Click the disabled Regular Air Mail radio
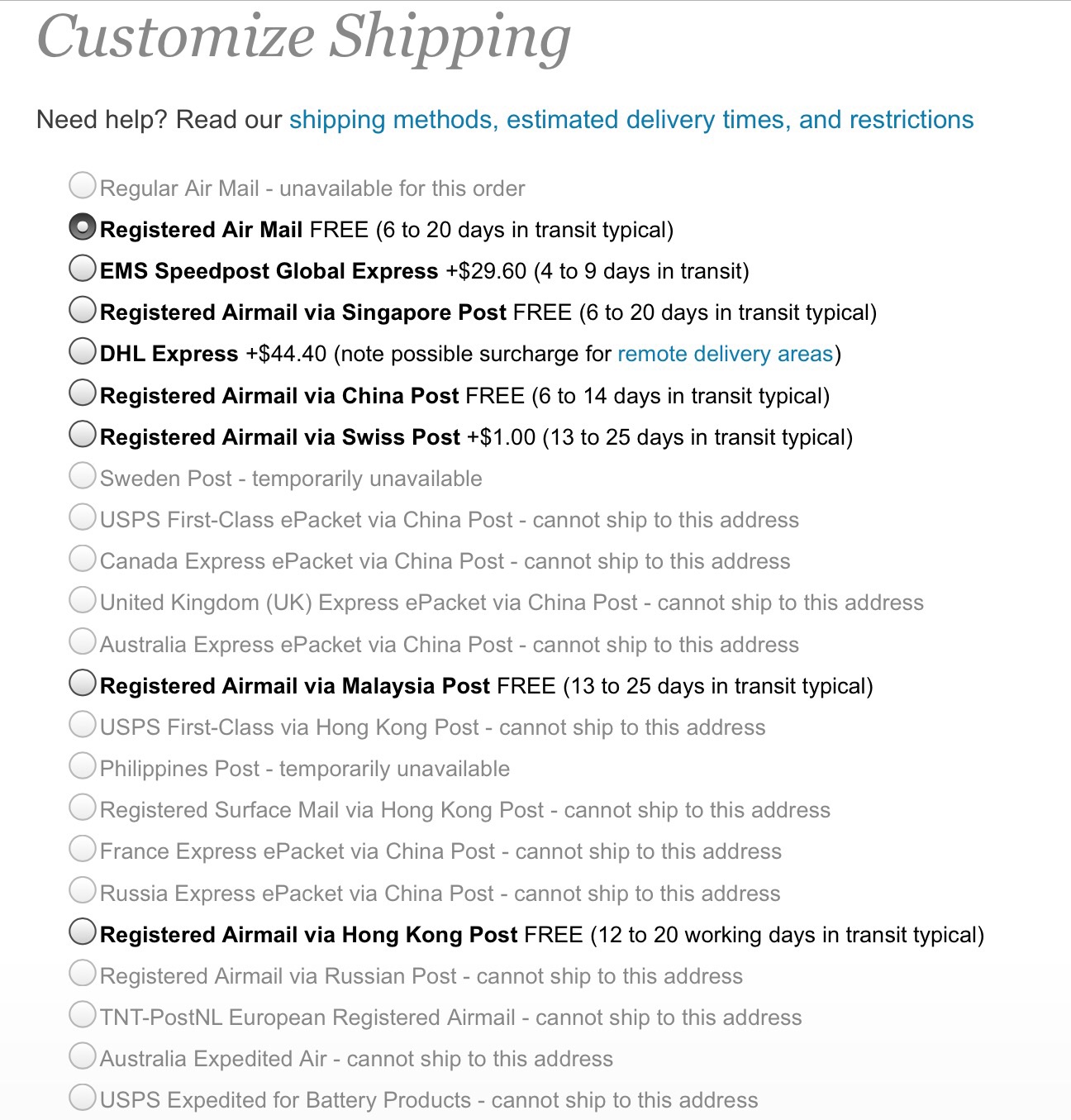The image size is (1071, 1120). 83,185
